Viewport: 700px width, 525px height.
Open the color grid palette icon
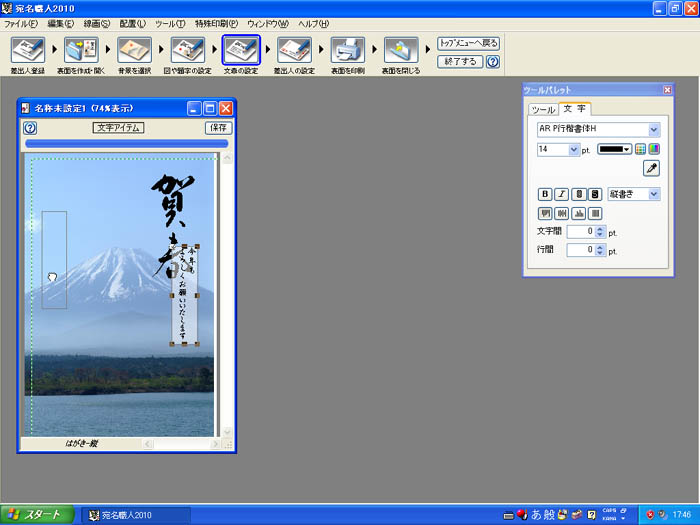642,149
